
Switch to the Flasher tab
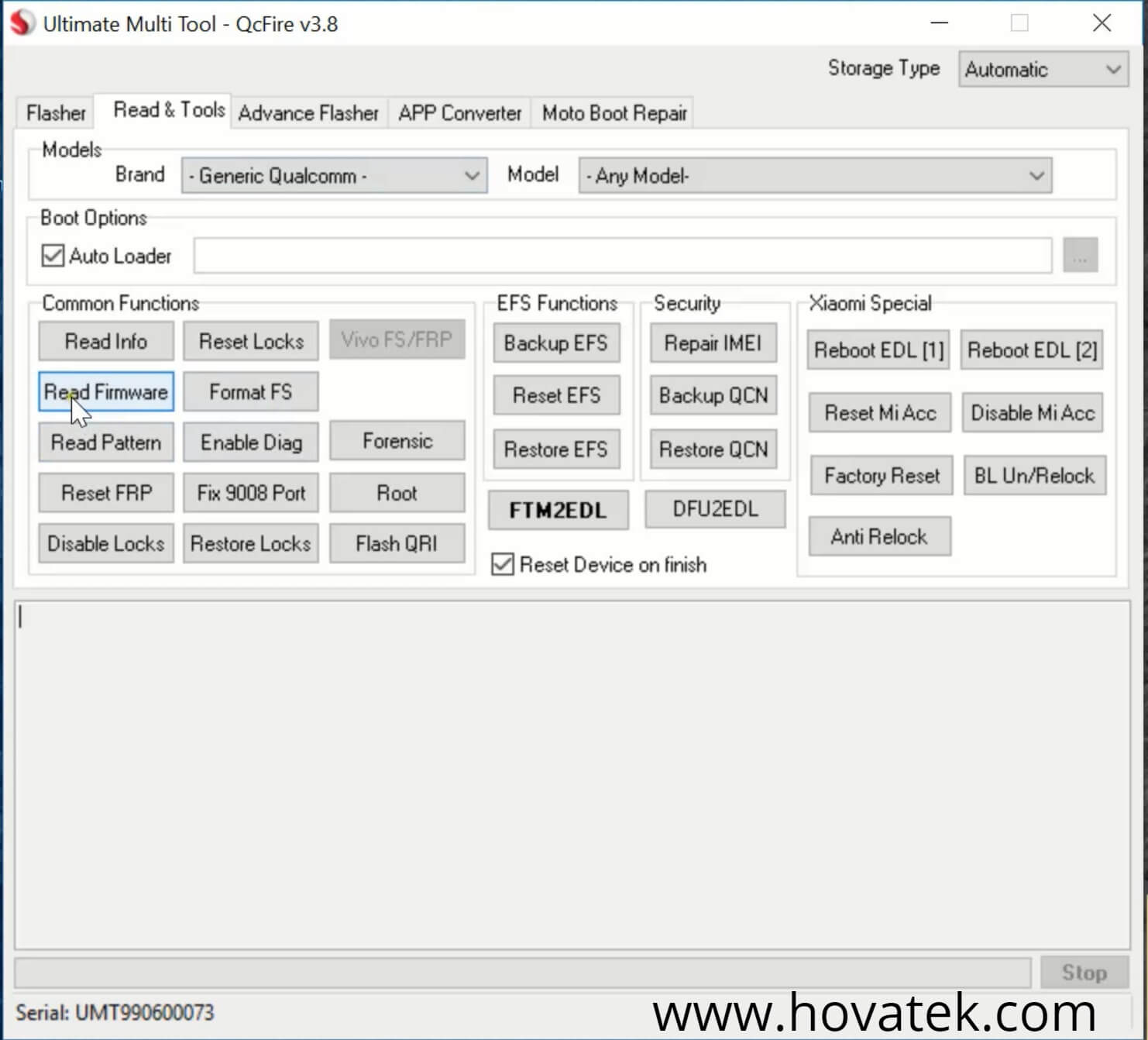pyautogui.click(x=56, y=113)
